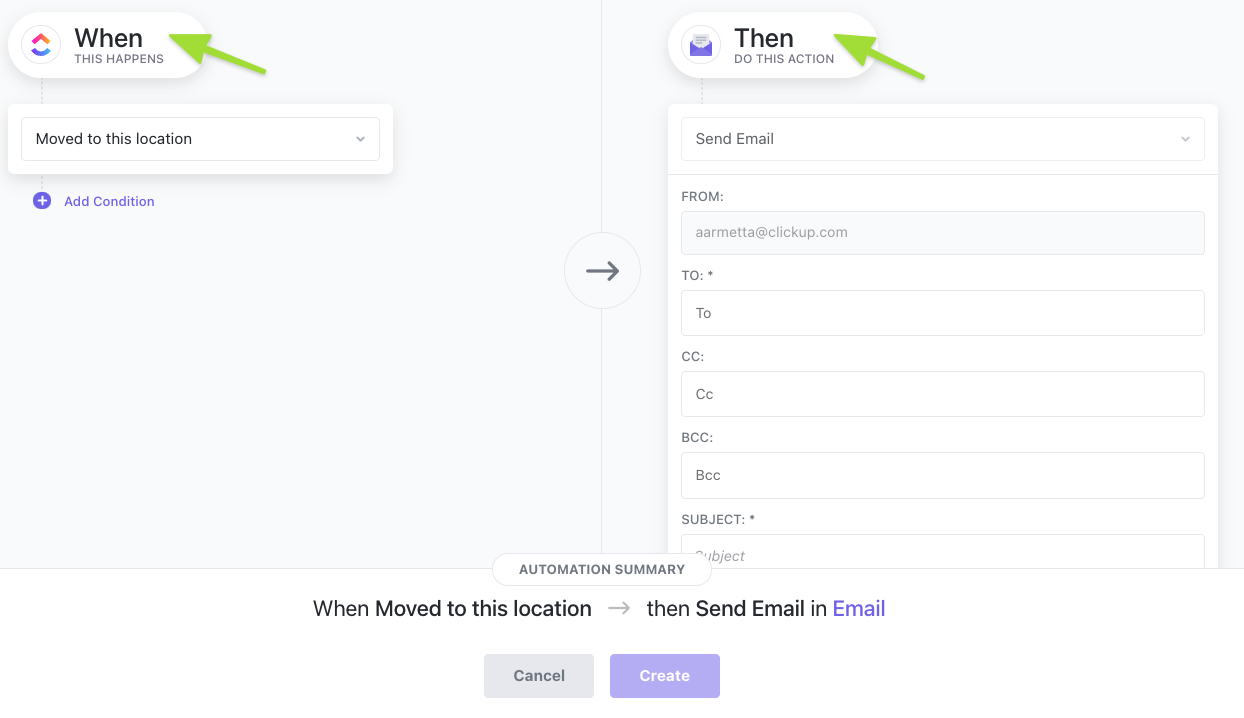
Task: Click into the Subject field
Action: click(942, 553)
